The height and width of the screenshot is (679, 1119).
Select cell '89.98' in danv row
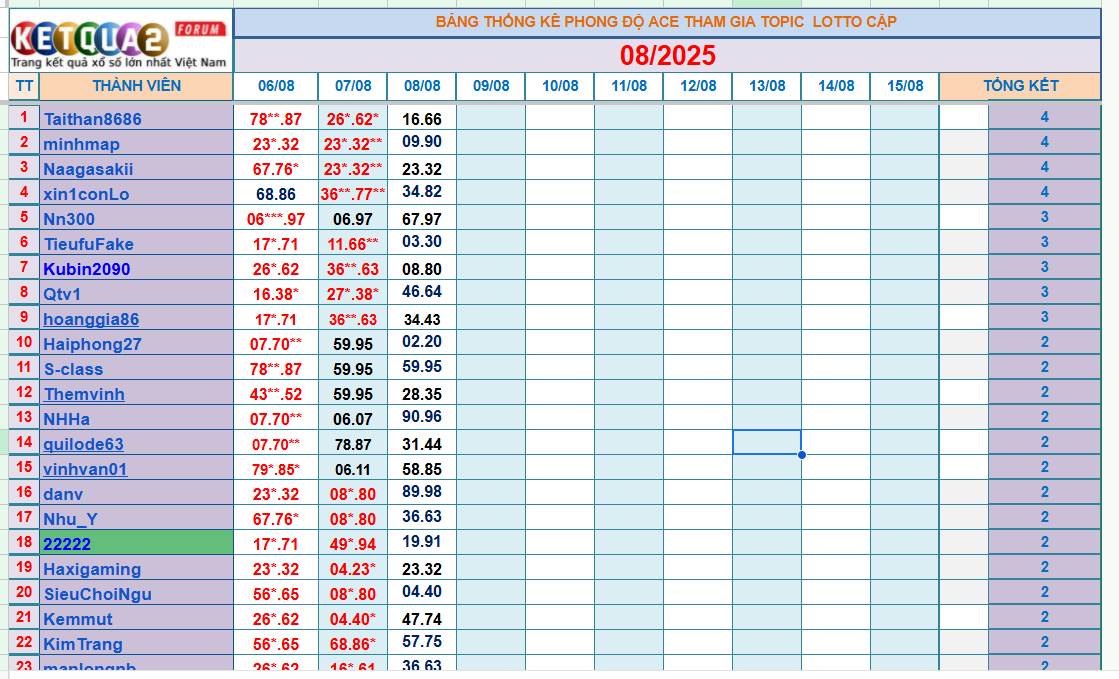coord(422,492)
